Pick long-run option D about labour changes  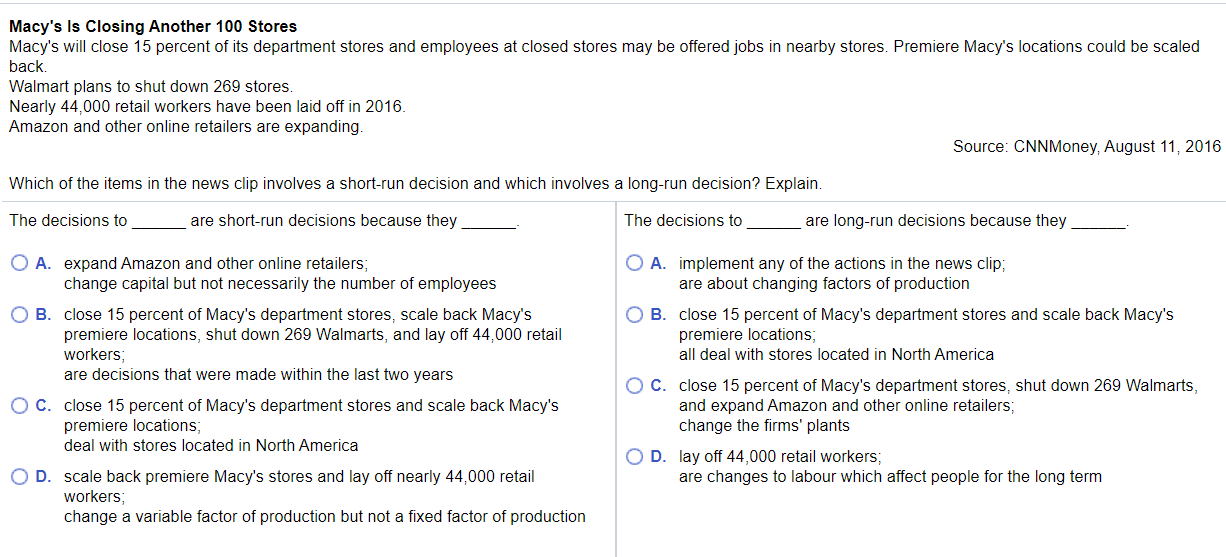point(635,457)
